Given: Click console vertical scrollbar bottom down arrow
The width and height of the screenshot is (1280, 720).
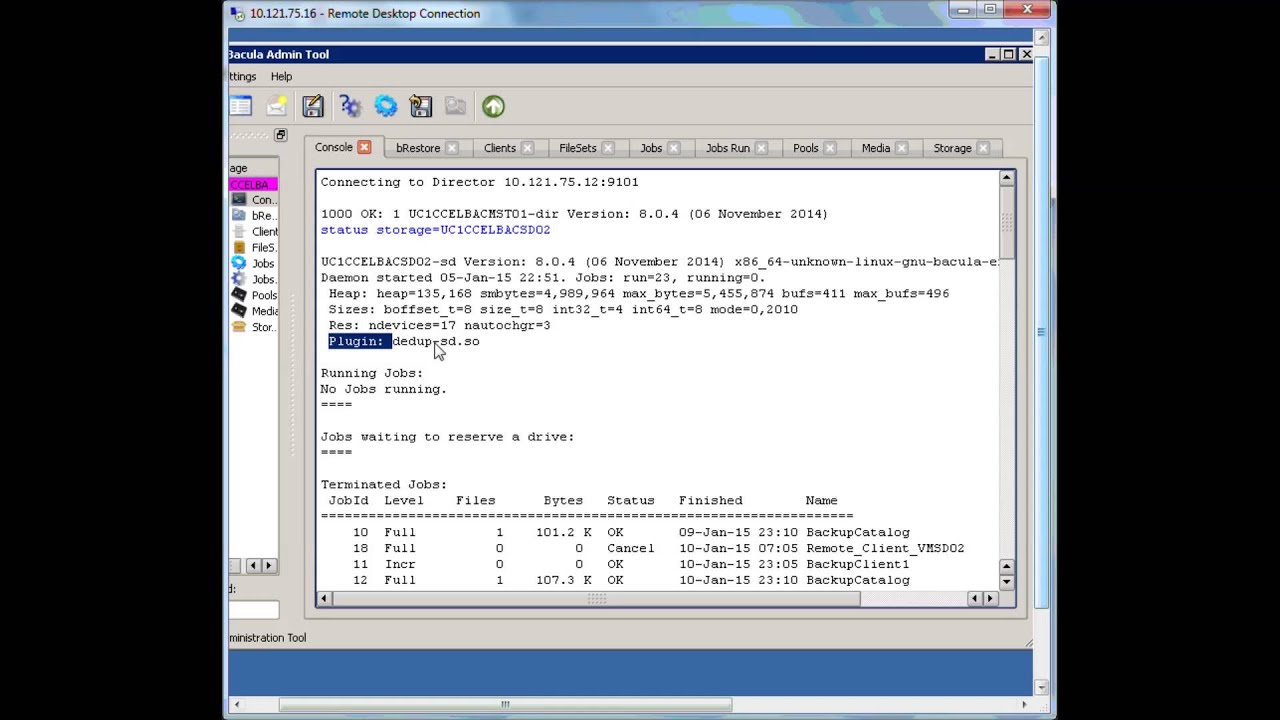Looking at the screenshot, I should coord(1007,582).
